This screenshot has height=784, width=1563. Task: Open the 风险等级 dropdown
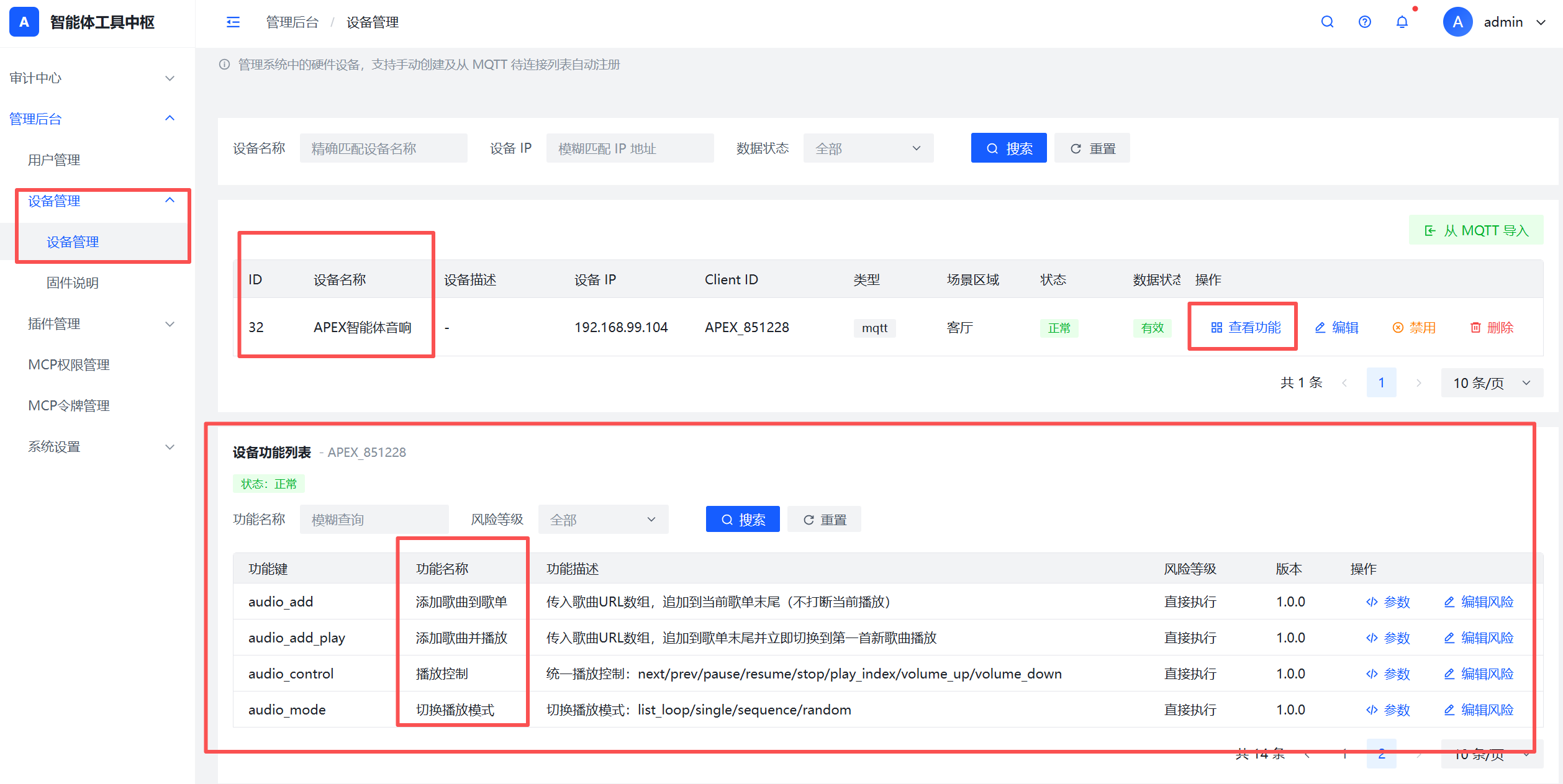603,519
